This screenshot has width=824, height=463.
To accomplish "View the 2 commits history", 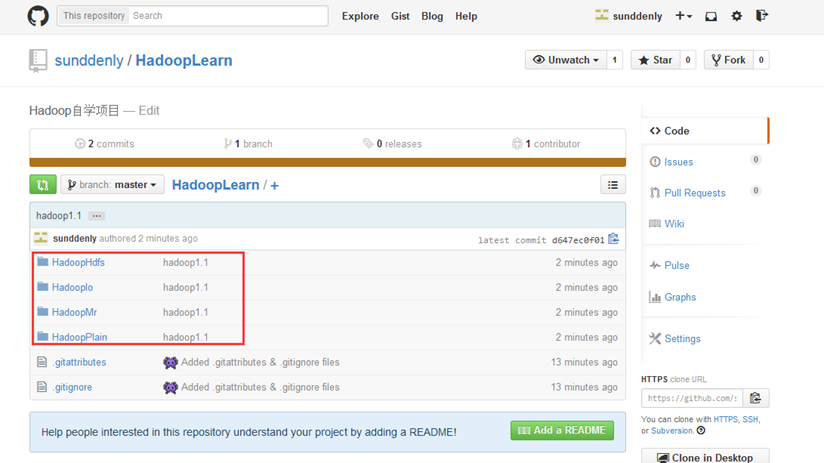I will [x=105, y=143].
